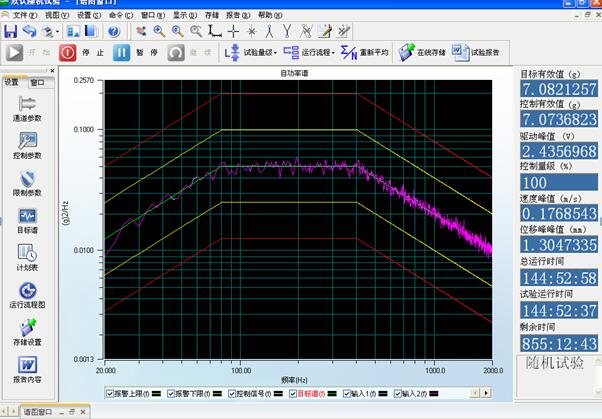Click legend scroll right arrow

[x=486, y=393]
